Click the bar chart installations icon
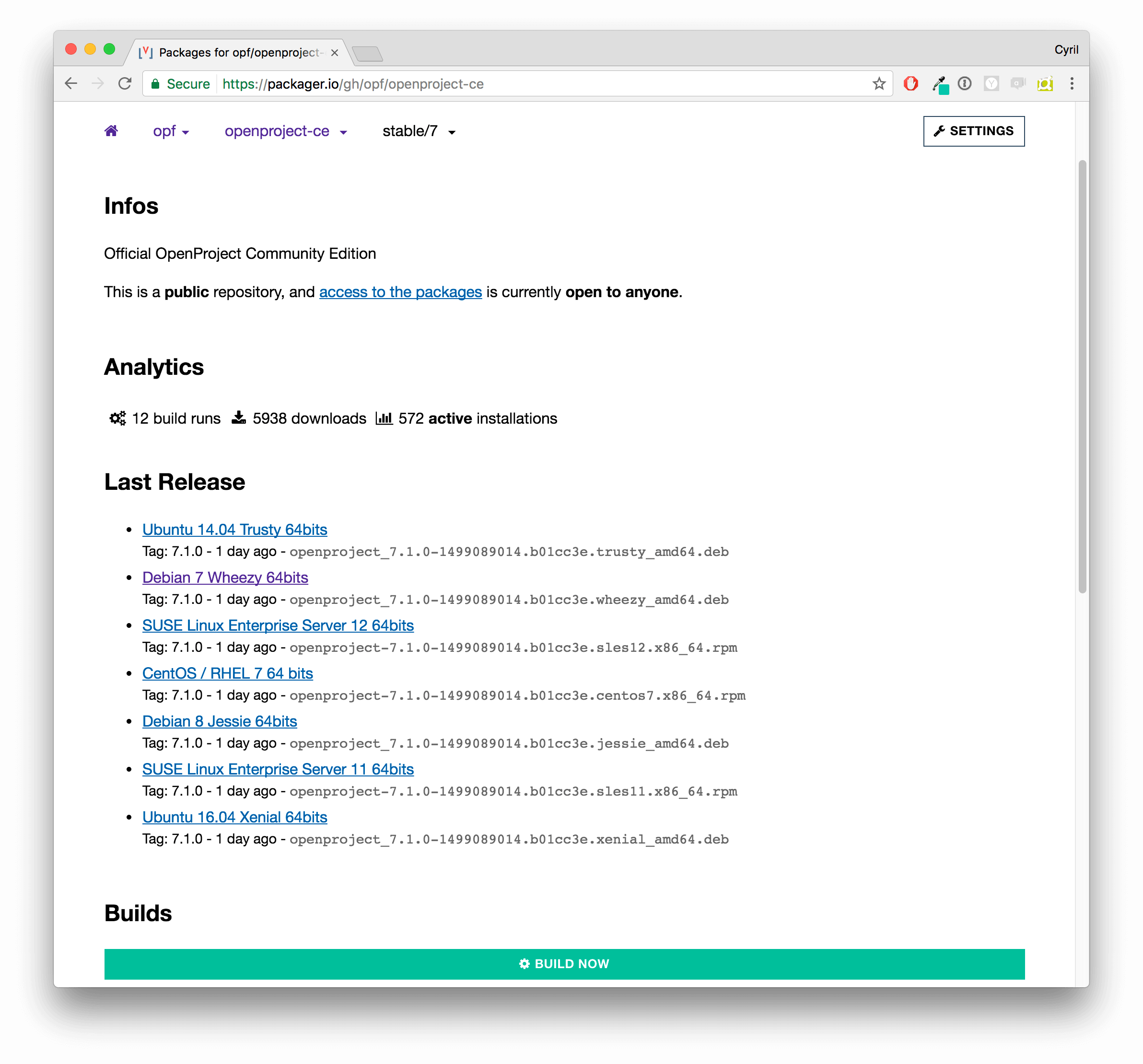 click(384, 418)
